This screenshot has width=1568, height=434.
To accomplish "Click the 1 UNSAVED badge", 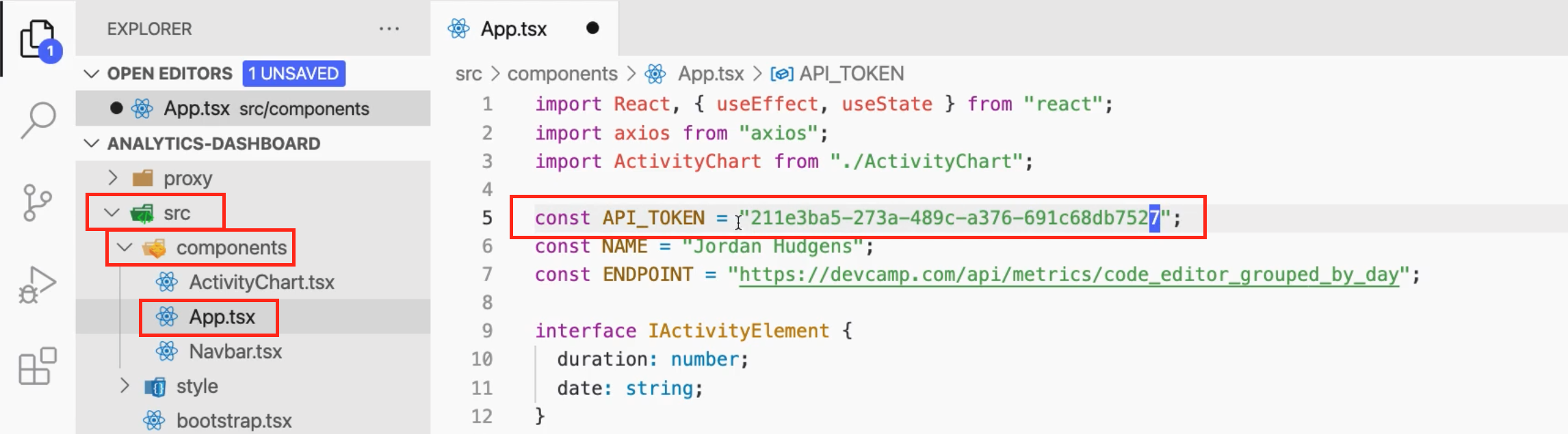I will click(294, 73).
